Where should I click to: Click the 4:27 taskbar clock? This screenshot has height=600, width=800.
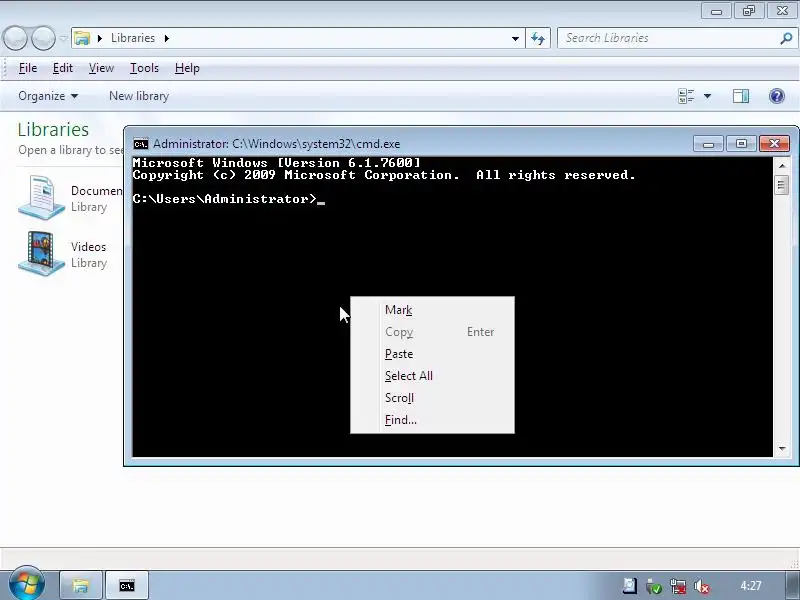click(751, 586)
